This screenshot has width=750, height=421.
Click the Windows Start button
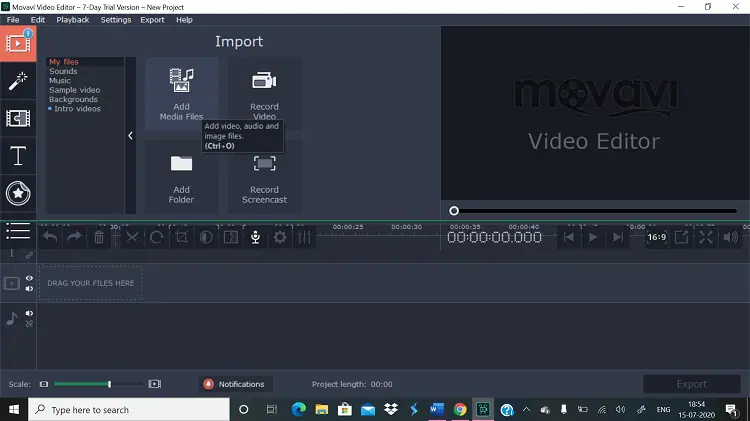point(14,410)
